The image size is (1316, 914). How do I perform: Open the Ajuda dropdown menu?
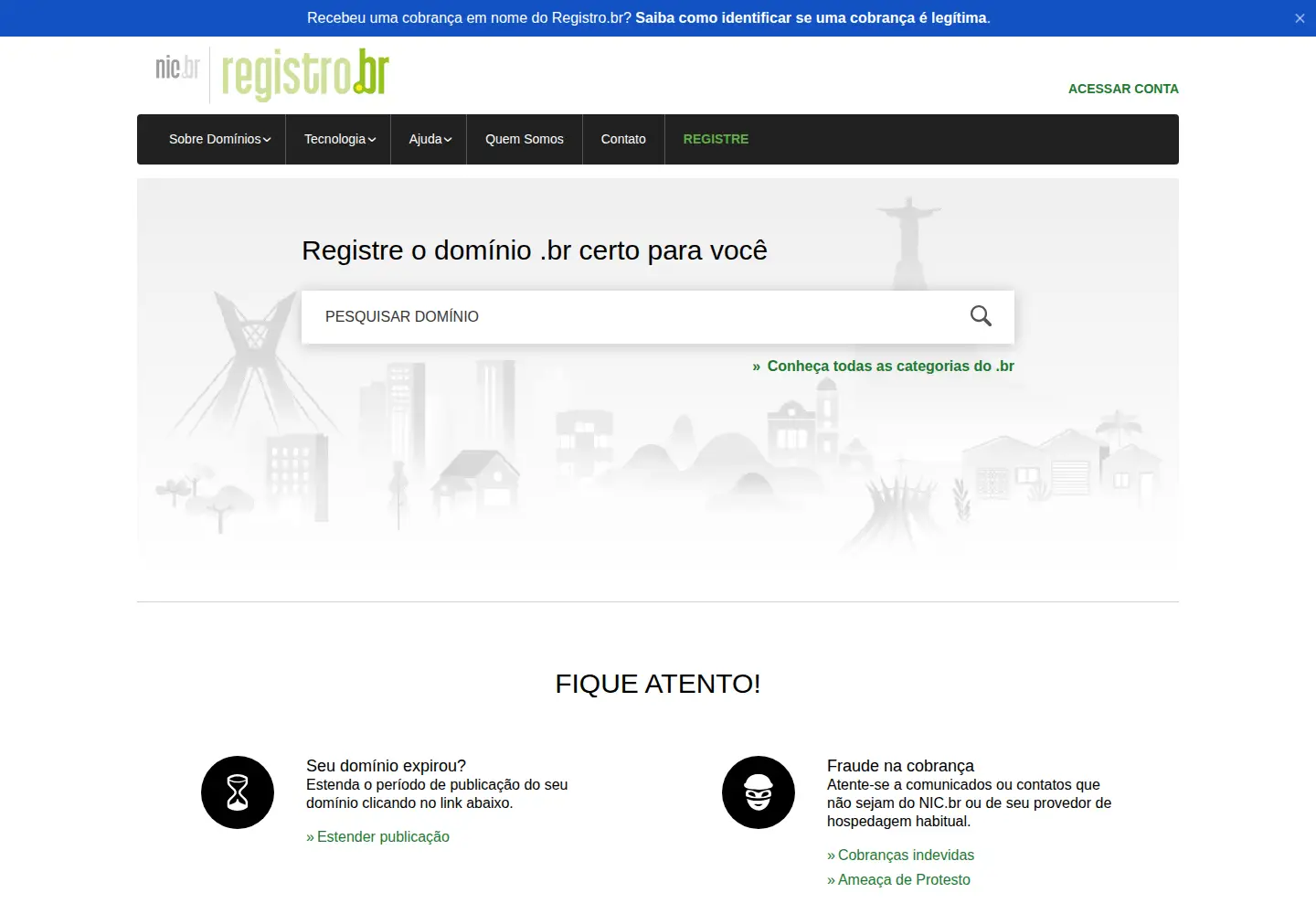[x=430, y=139]
